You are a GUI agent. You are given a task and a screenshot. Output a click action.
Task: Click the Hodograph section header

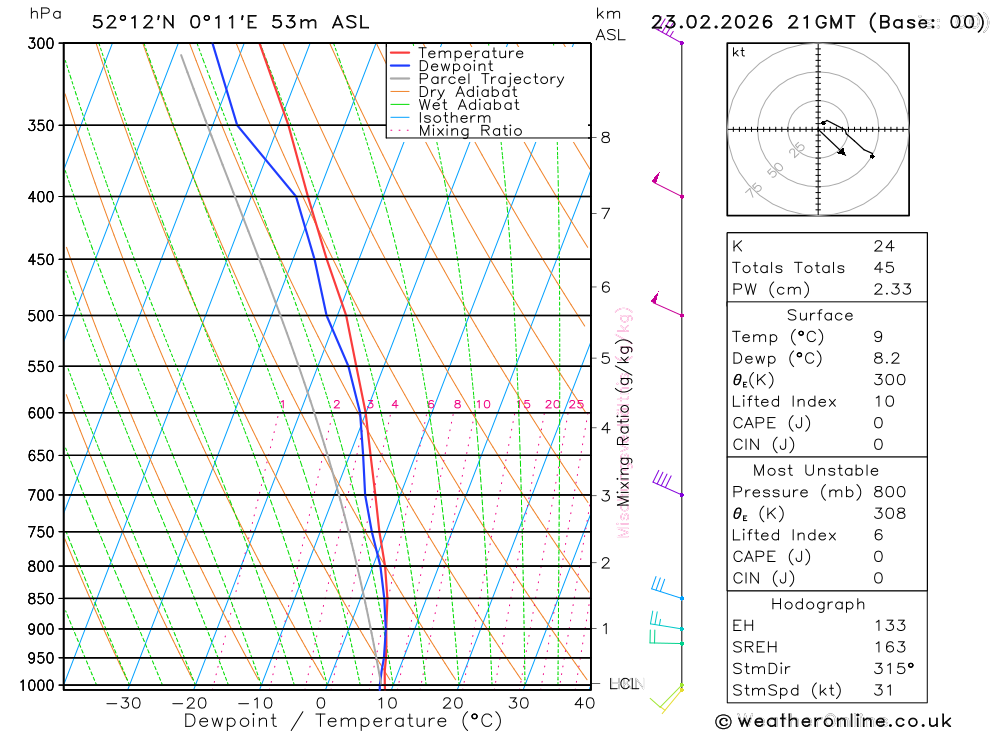(818, 604)
